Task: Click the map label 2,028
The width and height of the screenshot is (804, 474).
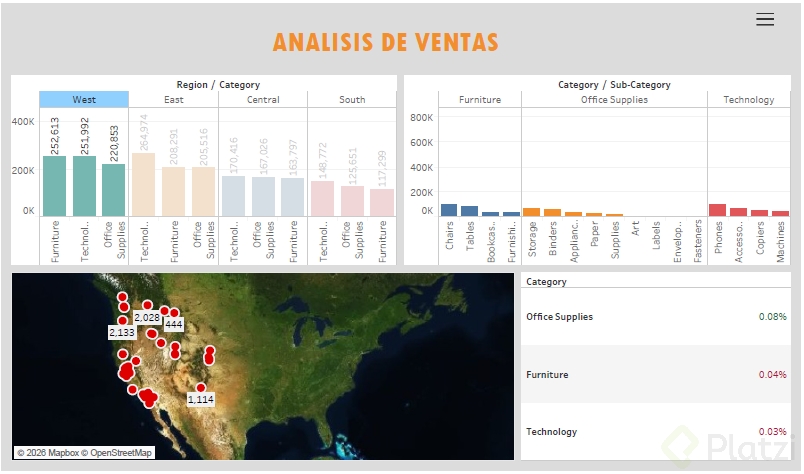Action: coord(147,318)
